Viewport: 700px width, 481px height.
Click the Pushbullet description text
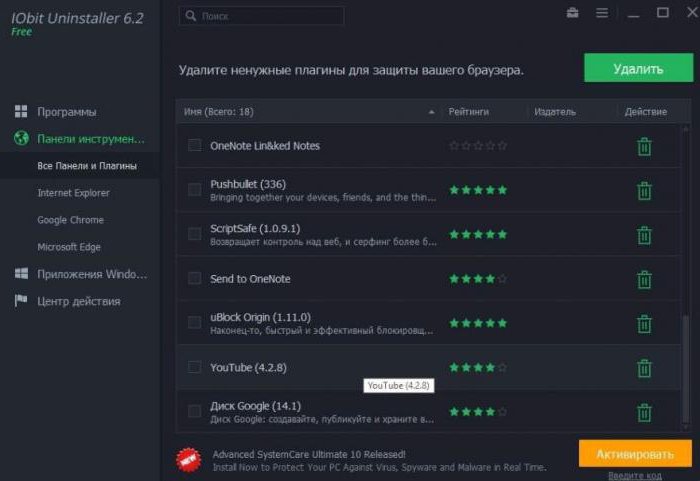coord(323,197)
